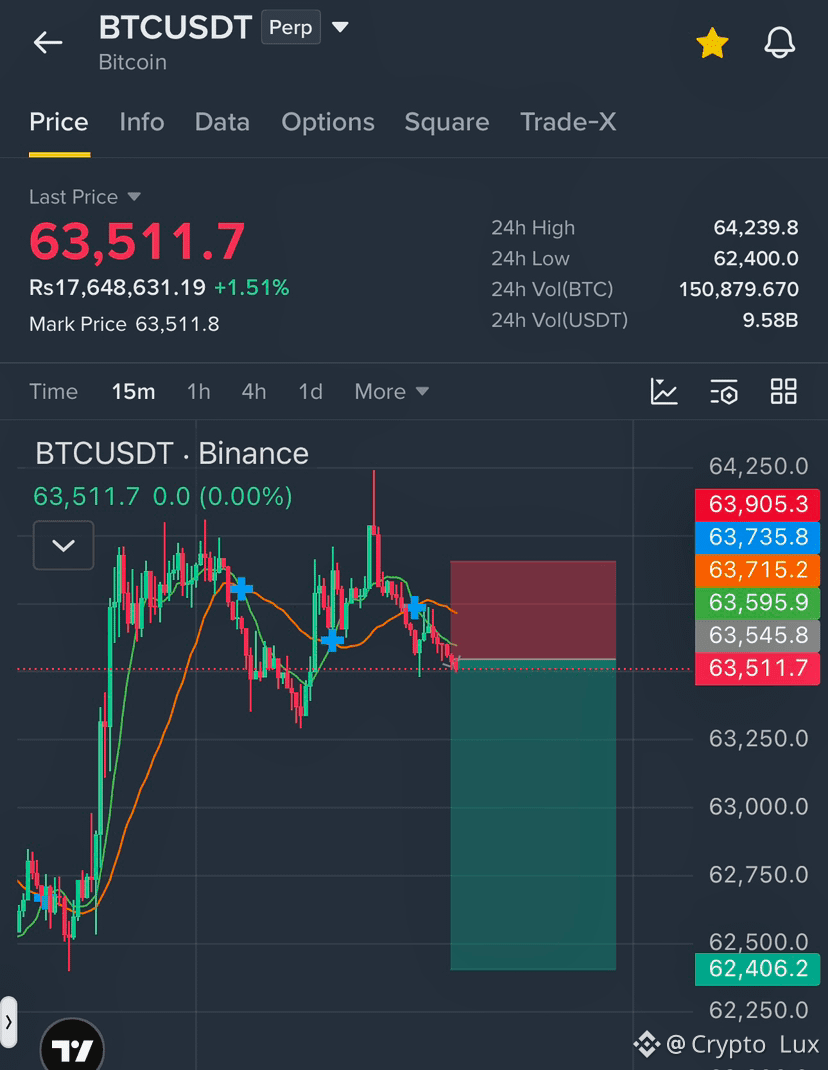This screenshot has width=828, height=1070.
Task: Collapse the indicator legend chevron
Action: [63, 545]
